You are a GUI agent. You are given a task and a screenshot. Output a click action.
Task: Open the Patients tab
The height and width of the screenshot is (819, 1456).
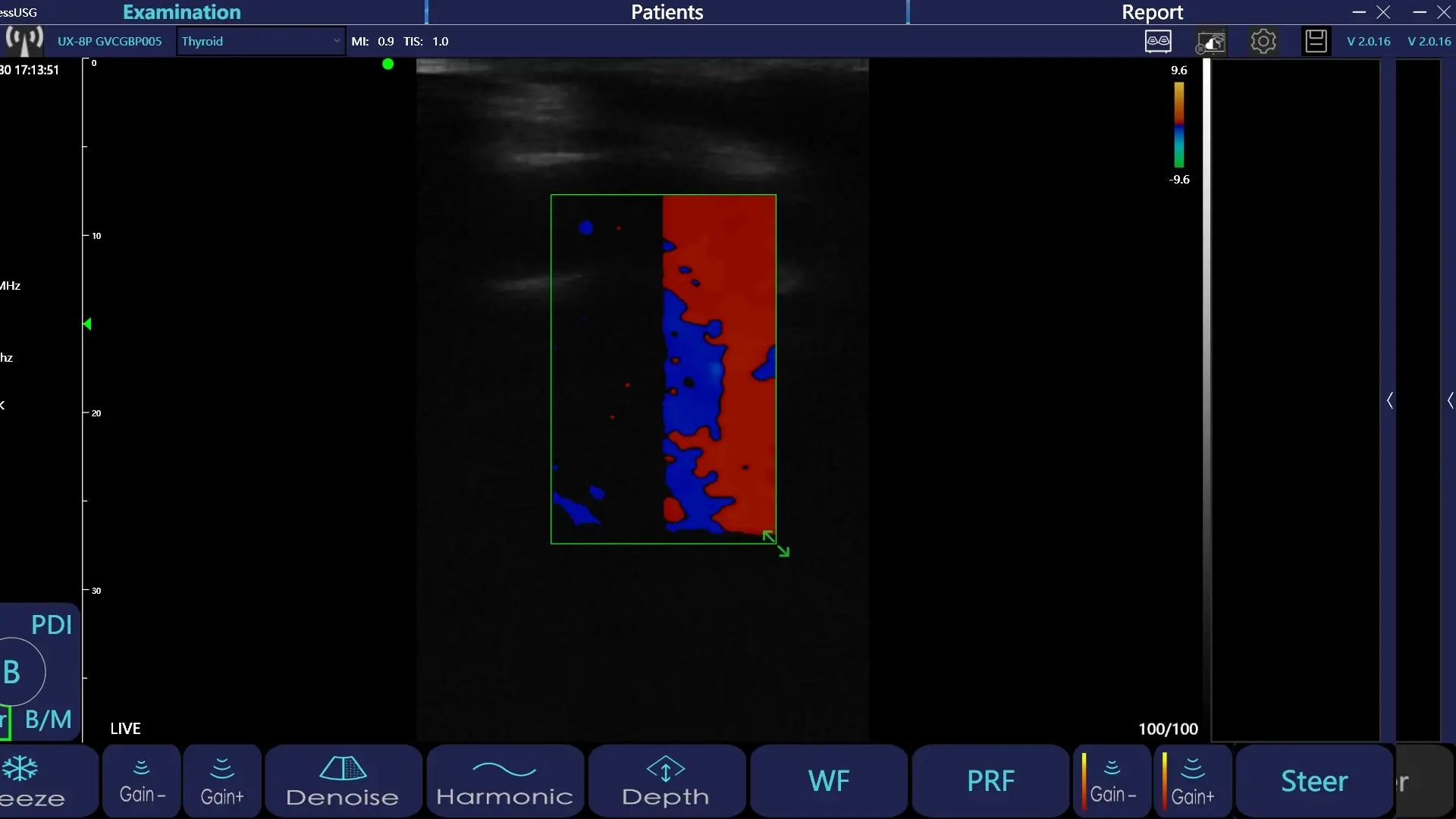[667, 12]
